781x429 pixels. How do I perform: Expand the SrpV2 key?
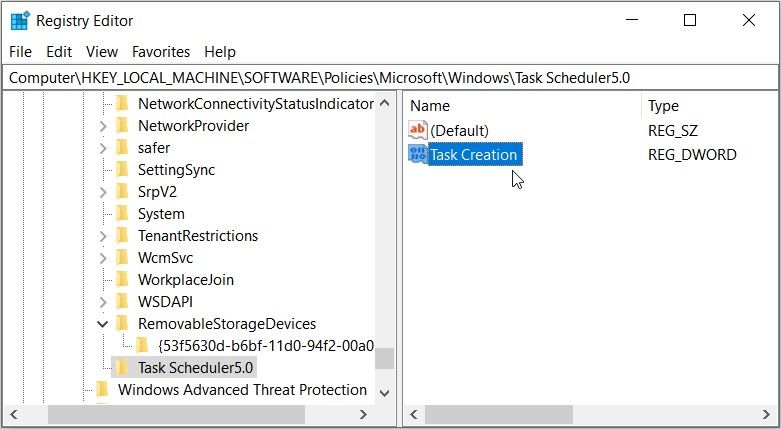tap(103, 192)
